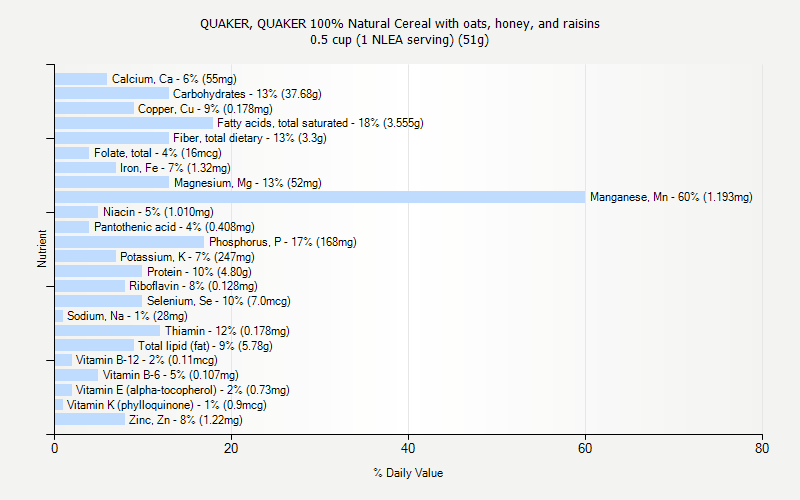Select the 'Carbohydrates - 13% (37.68g)' label
This screenshot has width=800, height=500.
click(x=247, y=94)
